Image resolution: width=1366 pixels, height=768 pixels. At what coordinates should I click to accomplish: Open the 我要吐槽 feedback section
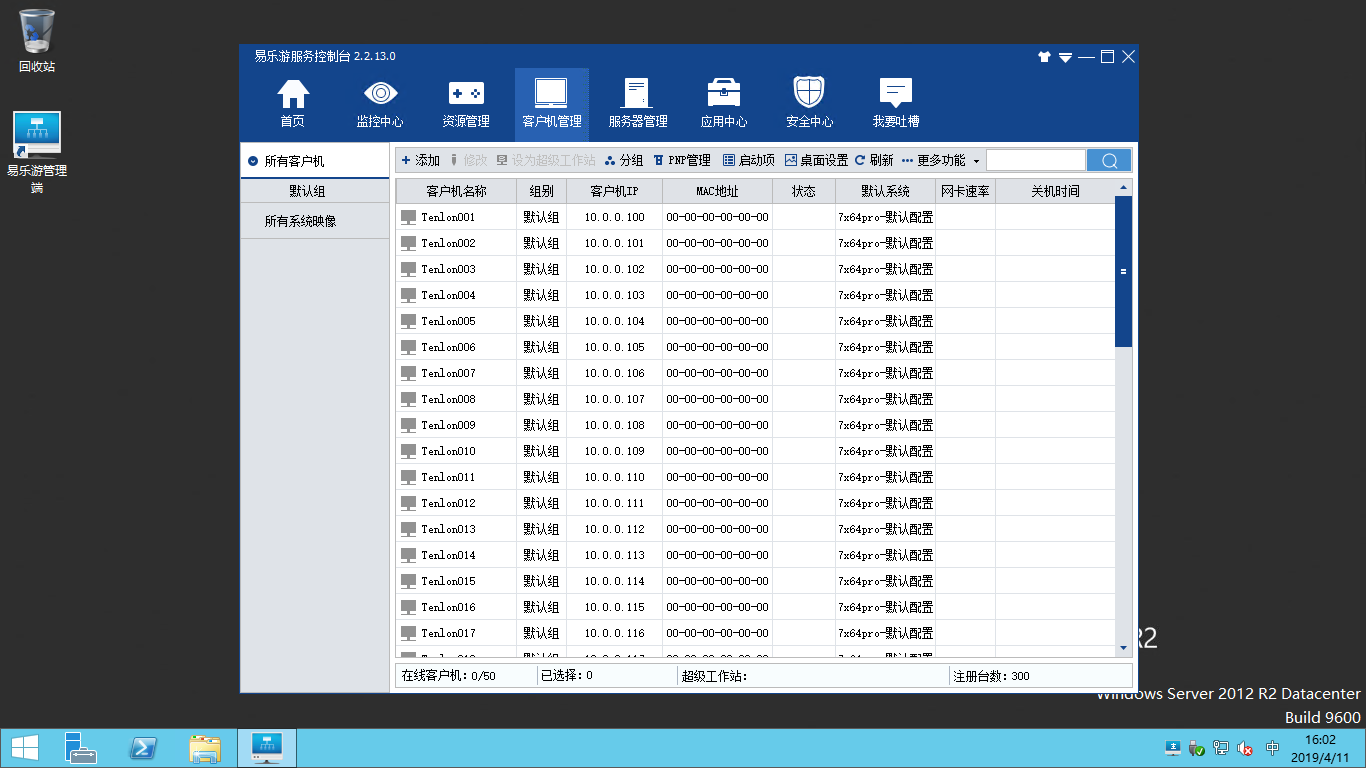click(x=896, y=103)
